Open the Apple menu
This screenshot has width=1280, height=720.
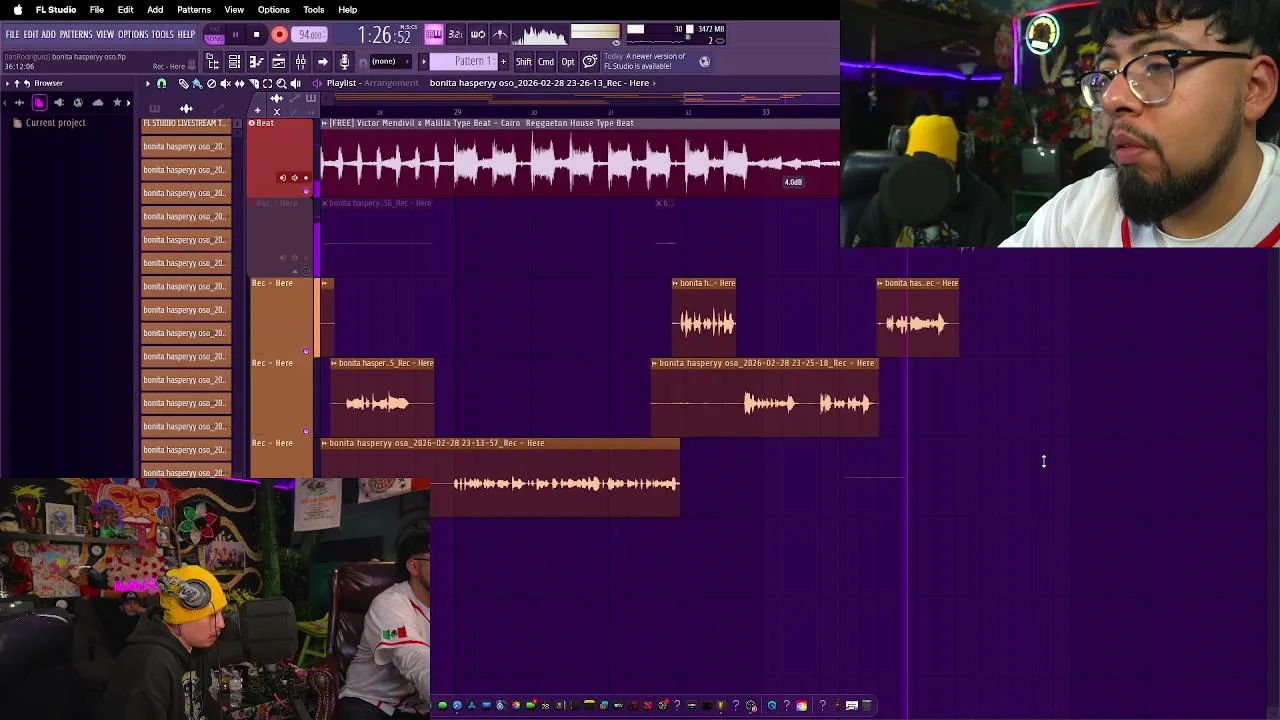pos(17,10)
